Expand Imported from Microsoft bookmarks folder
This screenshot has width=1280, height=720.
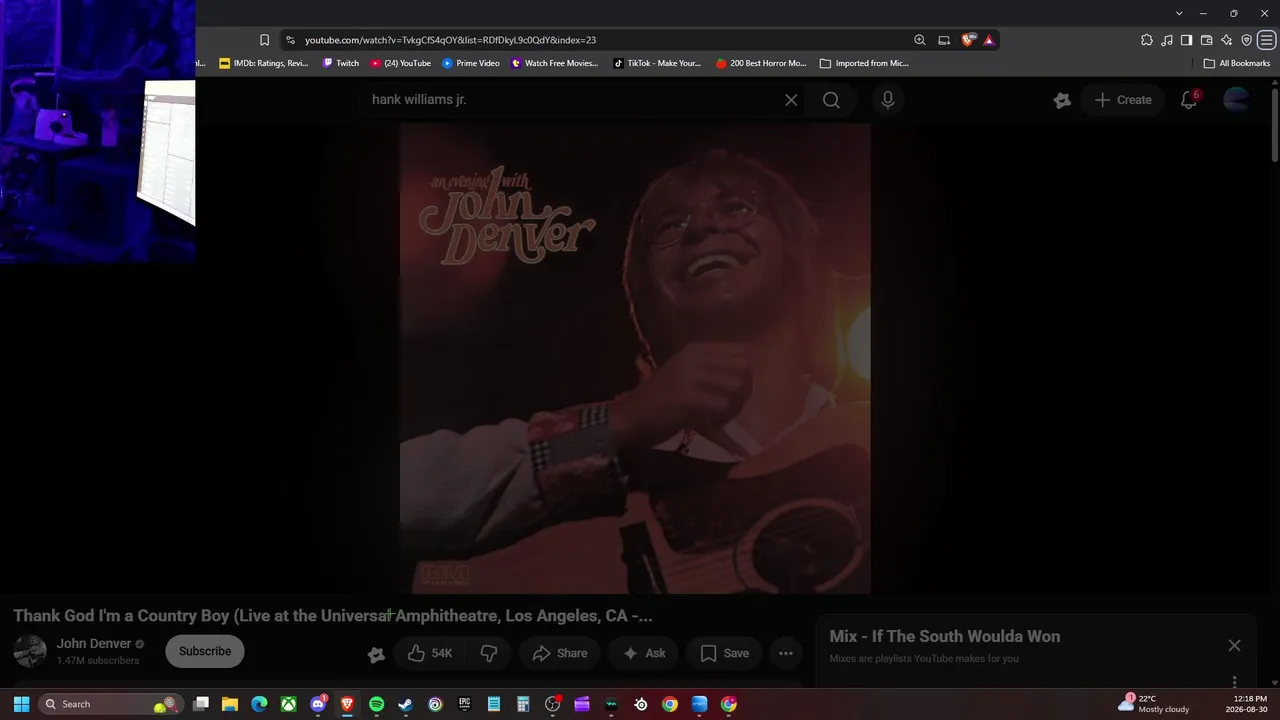[864, 63]
